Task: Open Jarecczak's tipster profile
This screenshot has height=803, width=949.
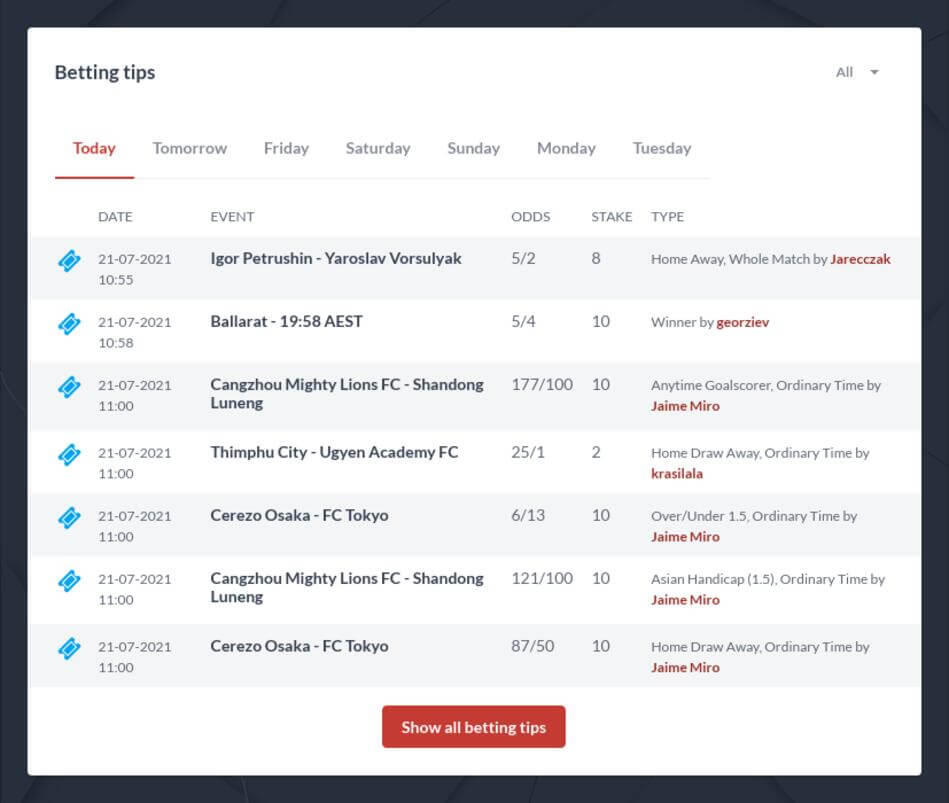Action: click(860, 258)
